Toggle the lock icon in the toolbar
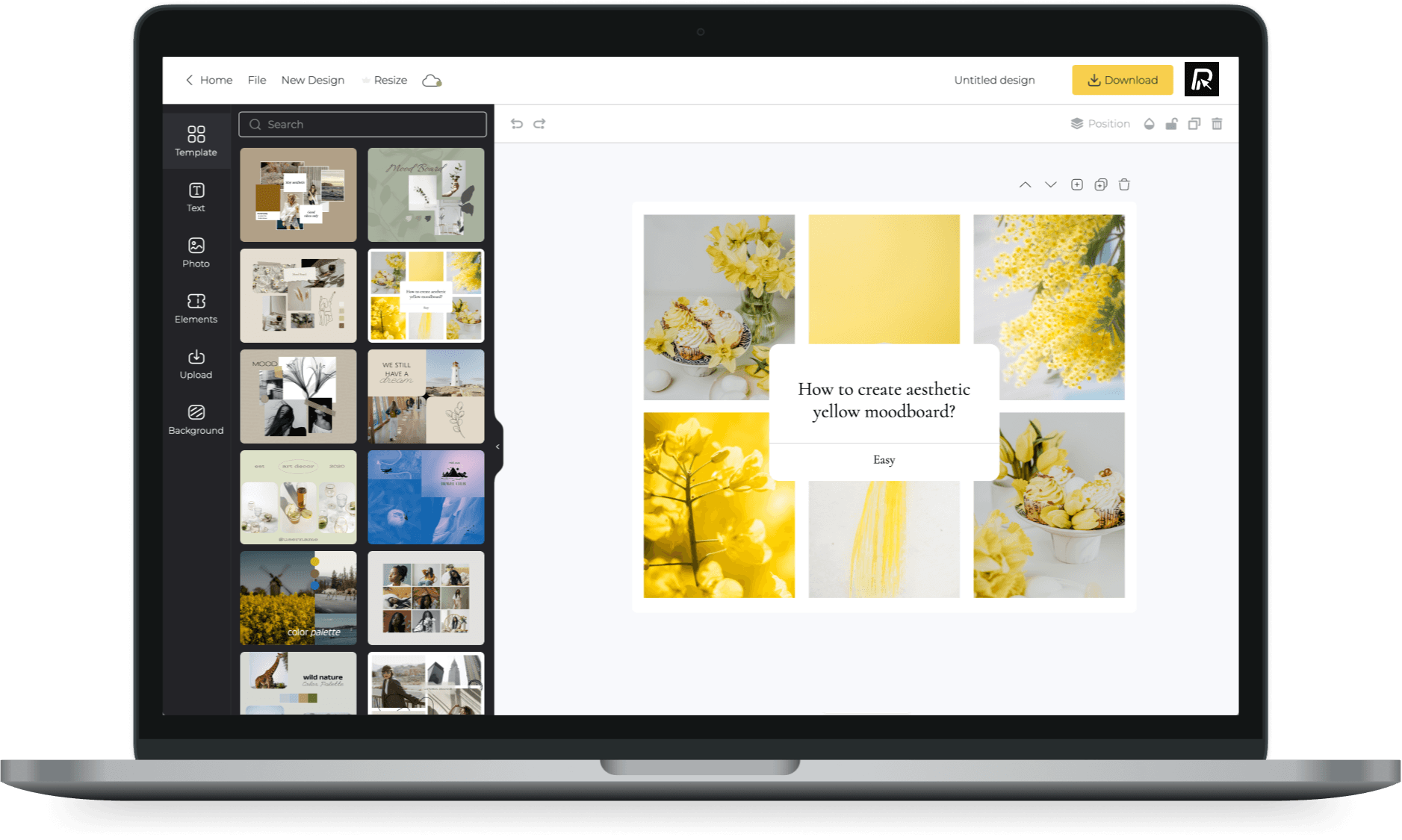The image size is (1402, 840). tap(1171, 123)
